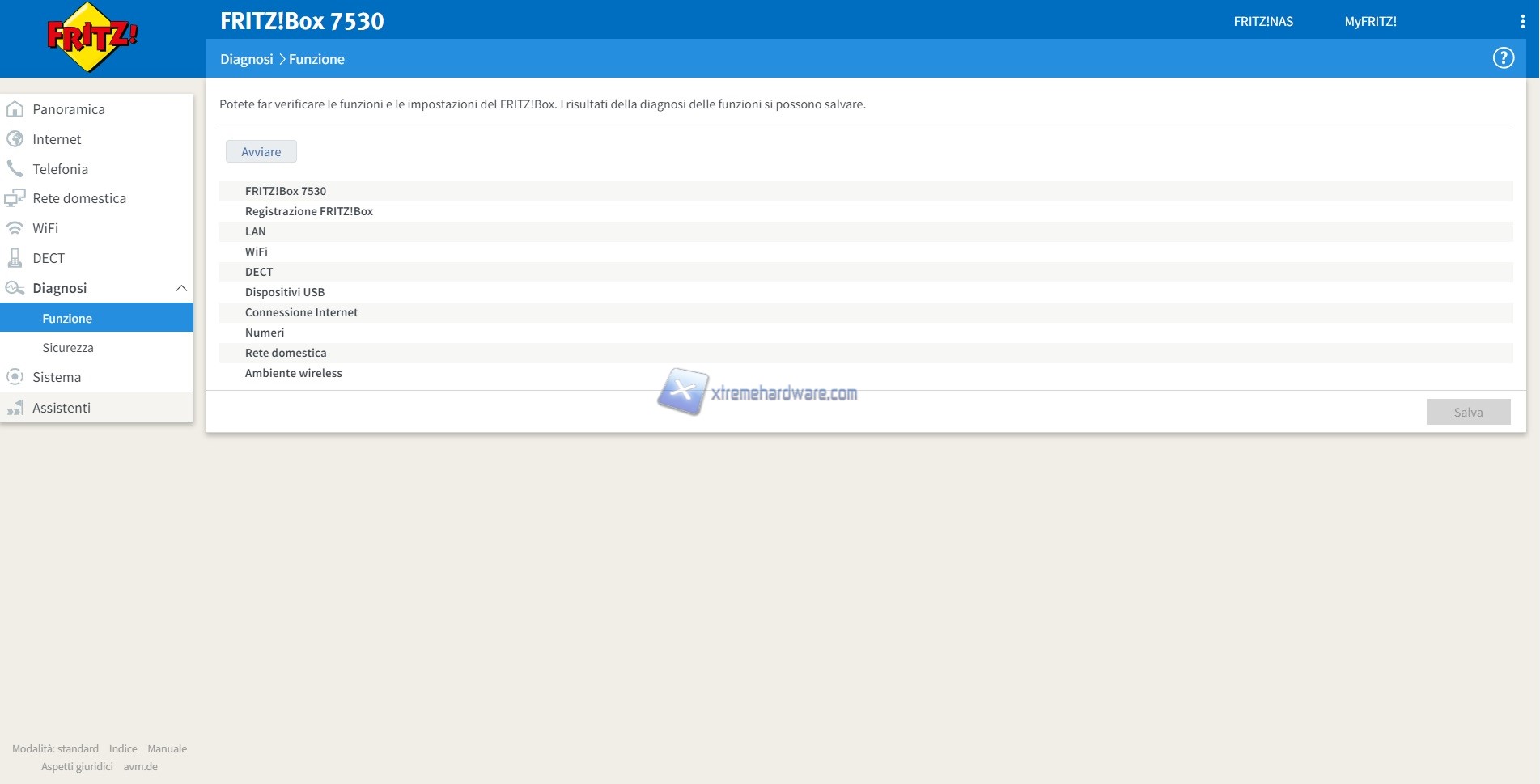Open help via question mark icon

coord(1503,58)
